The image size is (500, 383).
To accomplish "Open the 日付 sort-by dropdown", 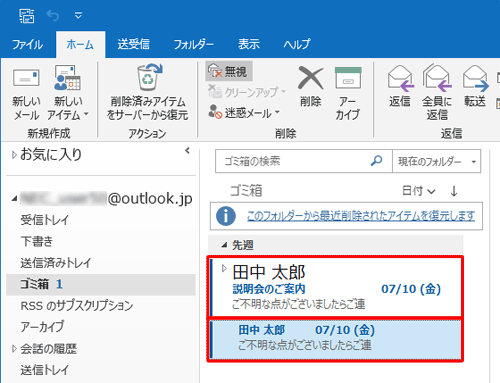I will pyautogui.click(x=418, y=191).
